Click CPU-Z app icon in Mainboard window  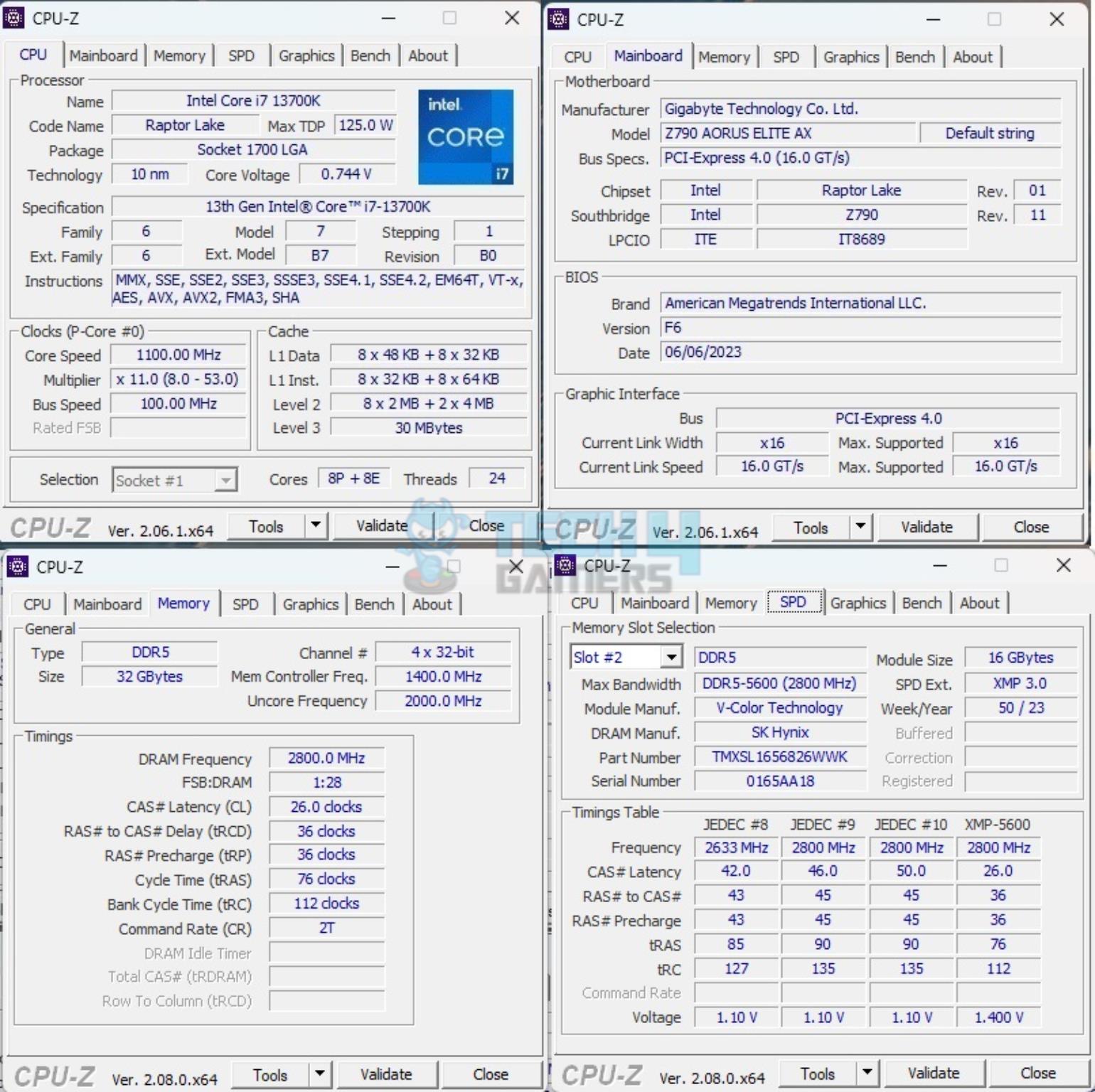(x=559, y=19)
